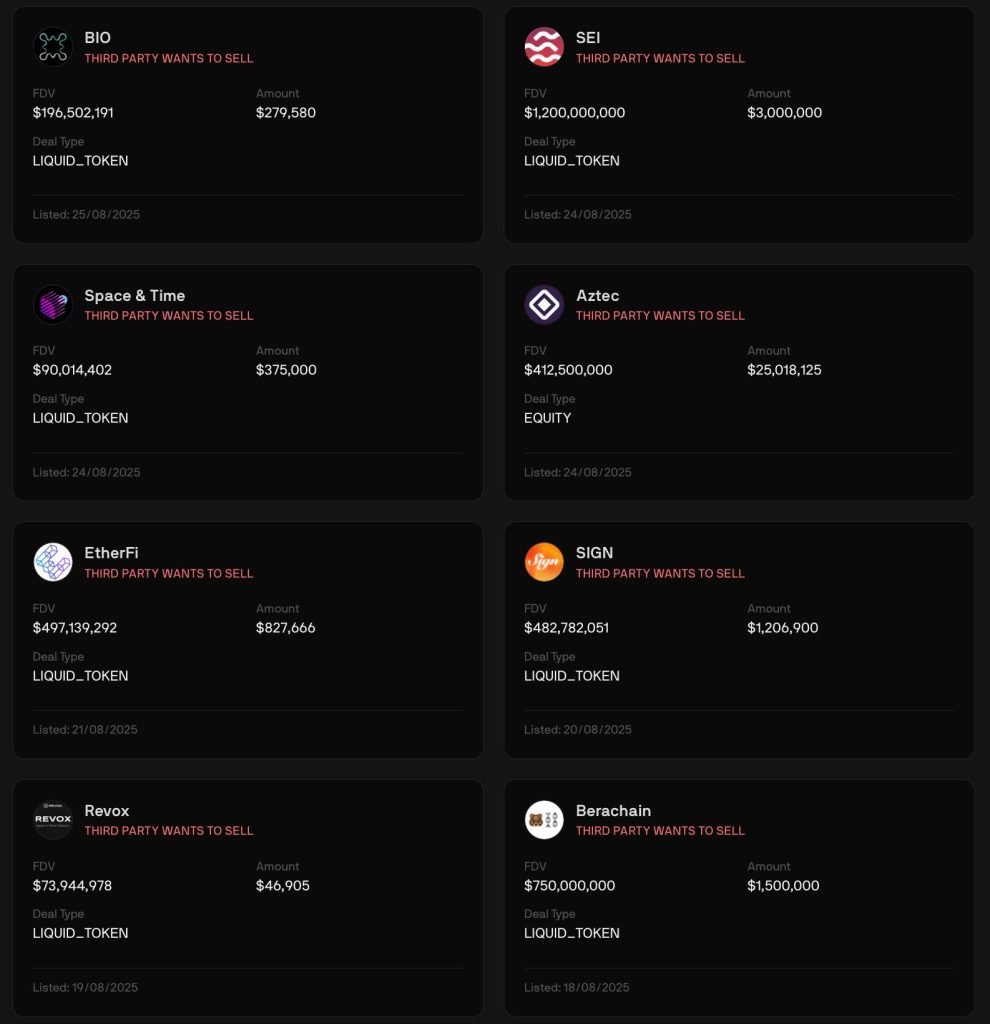The height and width of the screenshot is (1024, 990).
Task: Select the EtherFi listing title
Action: coord(111,553)
